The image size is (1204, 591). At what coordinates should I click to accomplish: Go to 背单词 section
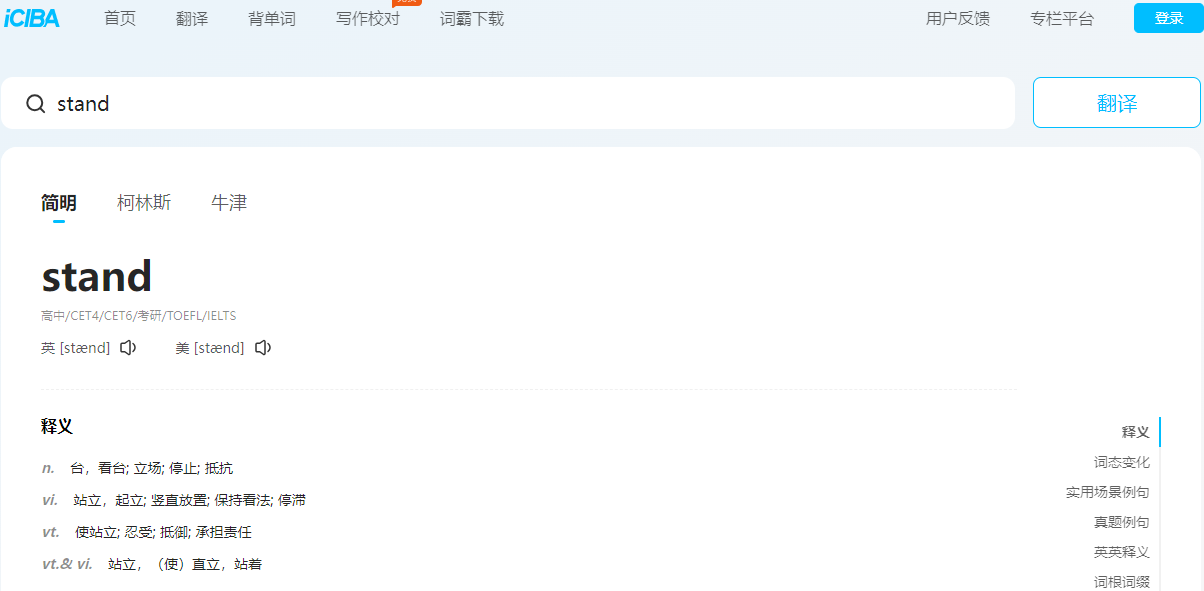point(272,19)
